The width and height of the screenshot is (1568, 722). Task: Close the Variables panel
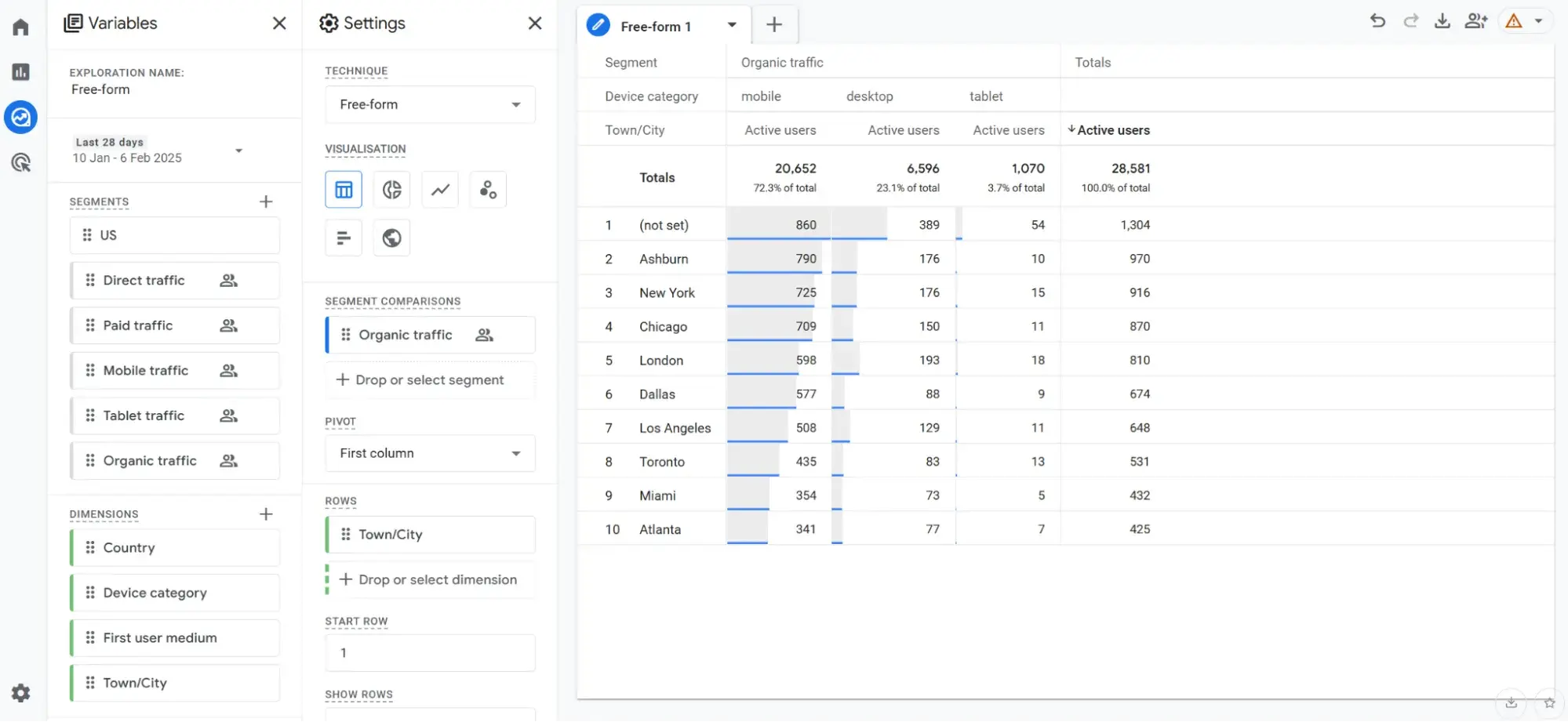tap(279, 24)
